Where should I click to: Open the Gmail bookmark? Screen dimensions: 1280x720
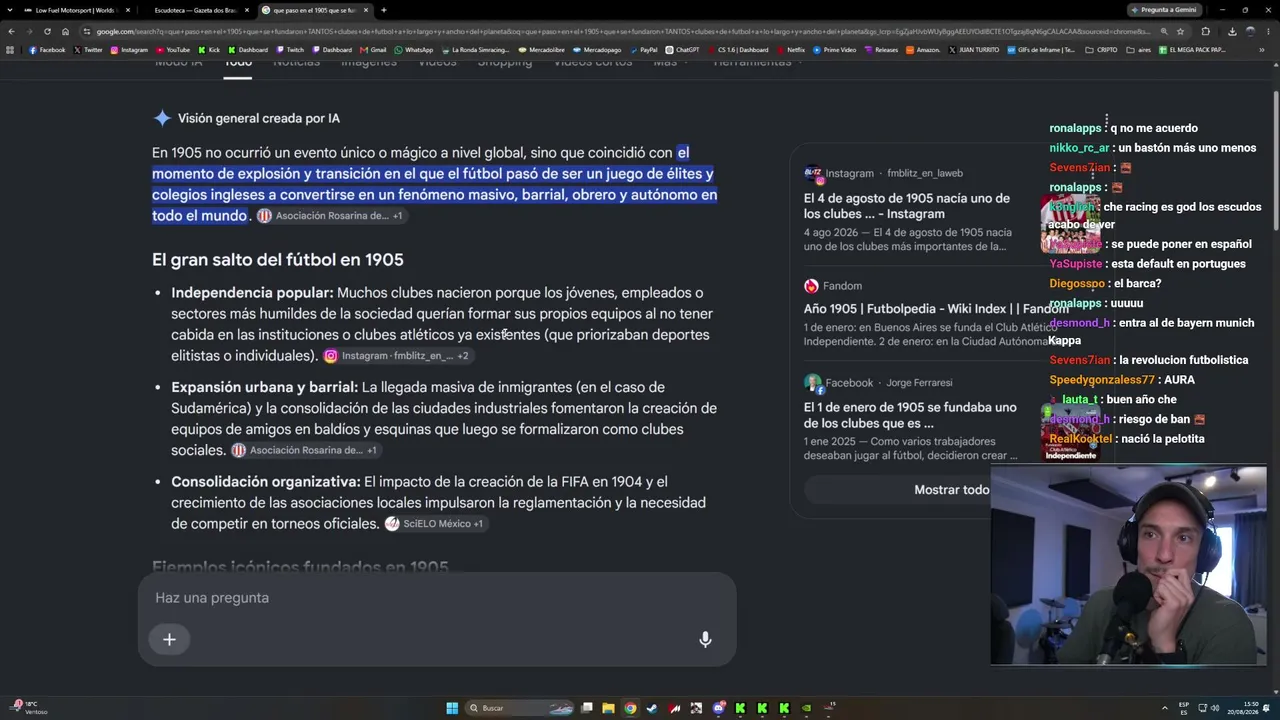pyautogui.click(x=373, y=50)
